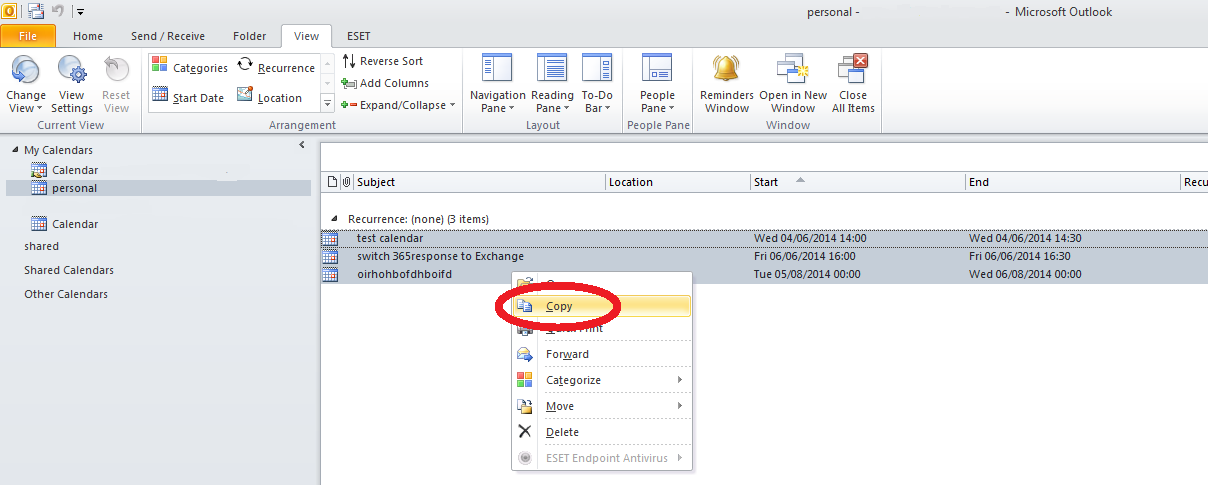1208x485 pixels.
Task: Choose Copy from the context menu
Action: tap(603, 306)
